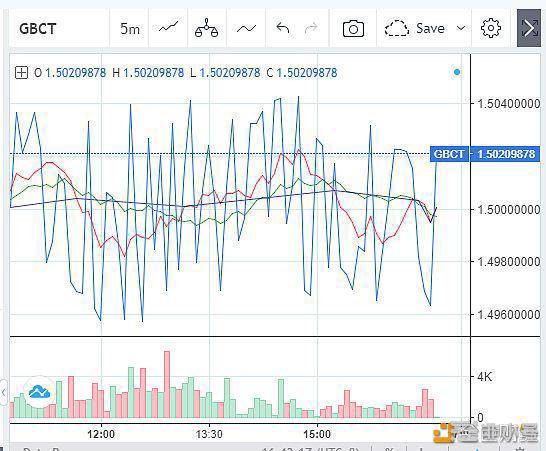This screenshot has height=451, width=546.
Task: Redo the chart action
Action: (x=311, y=28)
